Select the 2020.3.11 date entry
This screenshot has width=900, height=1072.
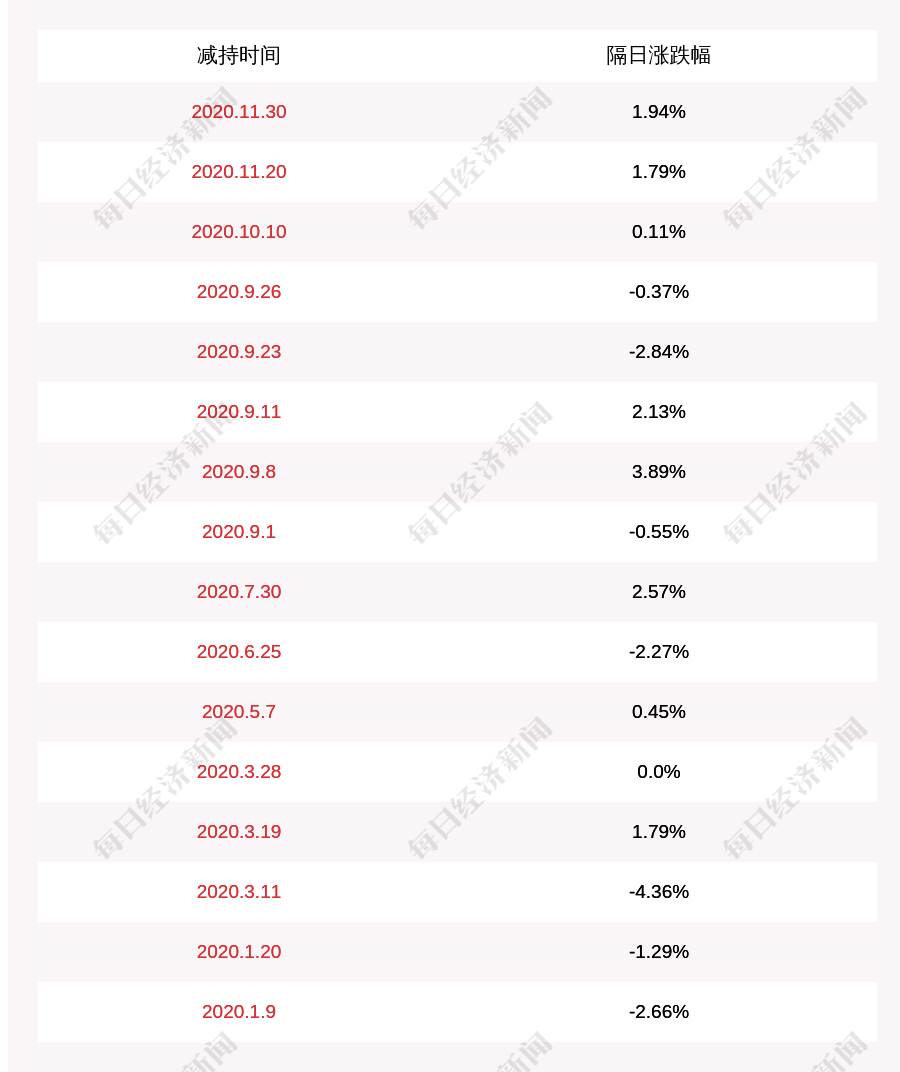[x=239, y=892]
